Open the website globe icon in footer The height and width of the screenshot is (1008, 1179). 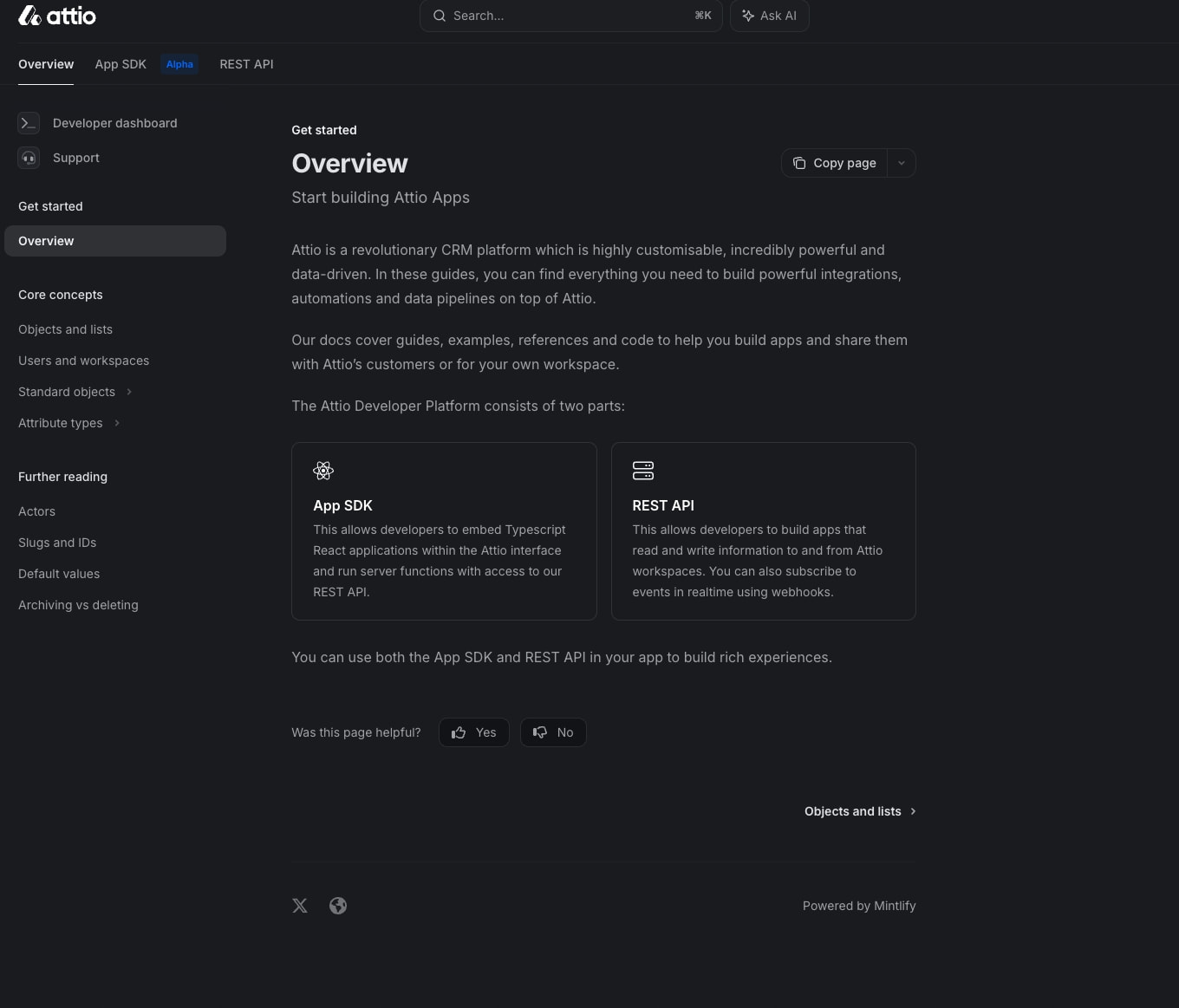coord(338,906)
